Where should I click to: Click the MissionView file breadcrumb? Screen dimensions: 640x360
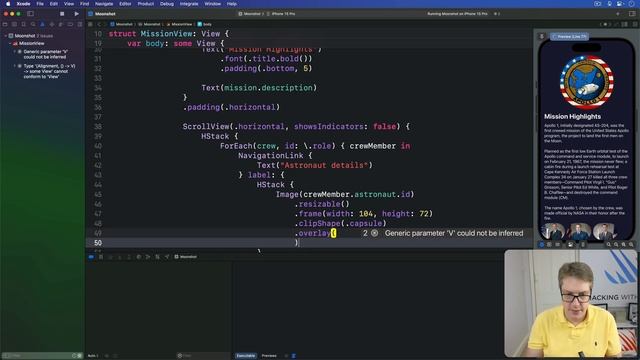click(179, 24)
